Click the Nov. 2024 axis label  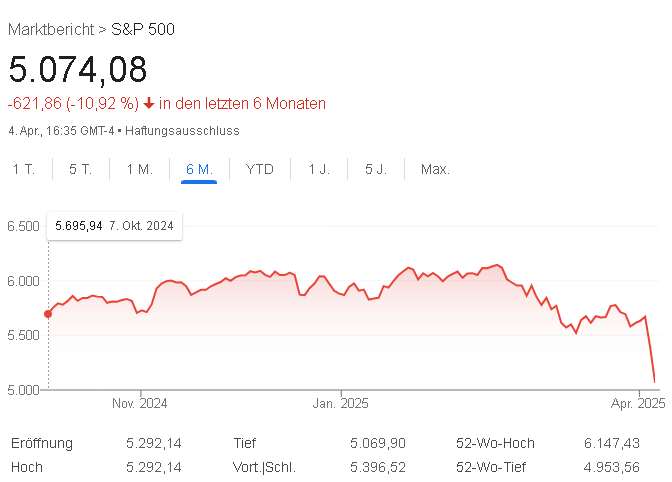point(140,404)
